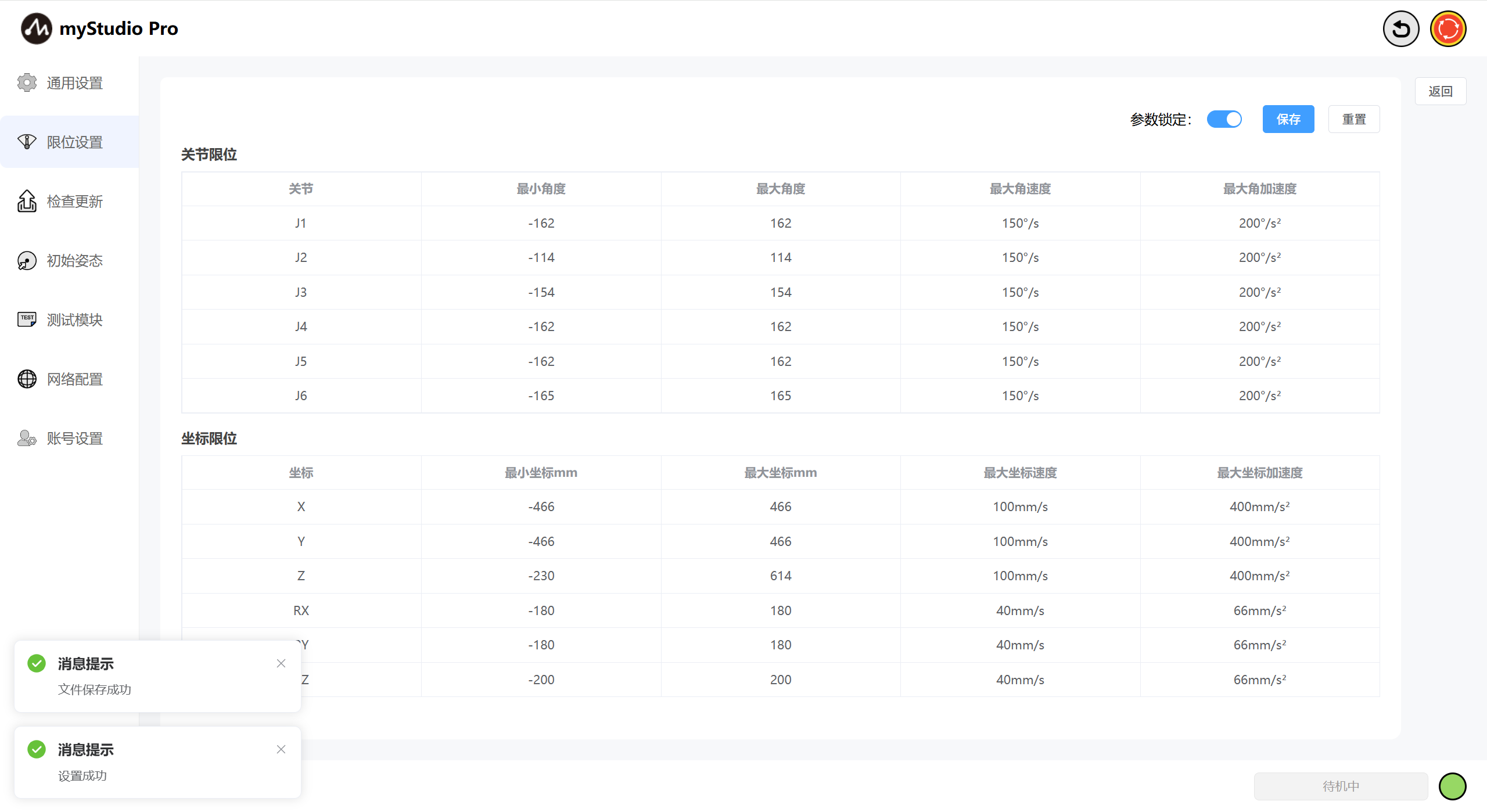Click the 限位设置 sidebar icon
This screenshot has height=812, width=1487.
click(x=27, y=142)
